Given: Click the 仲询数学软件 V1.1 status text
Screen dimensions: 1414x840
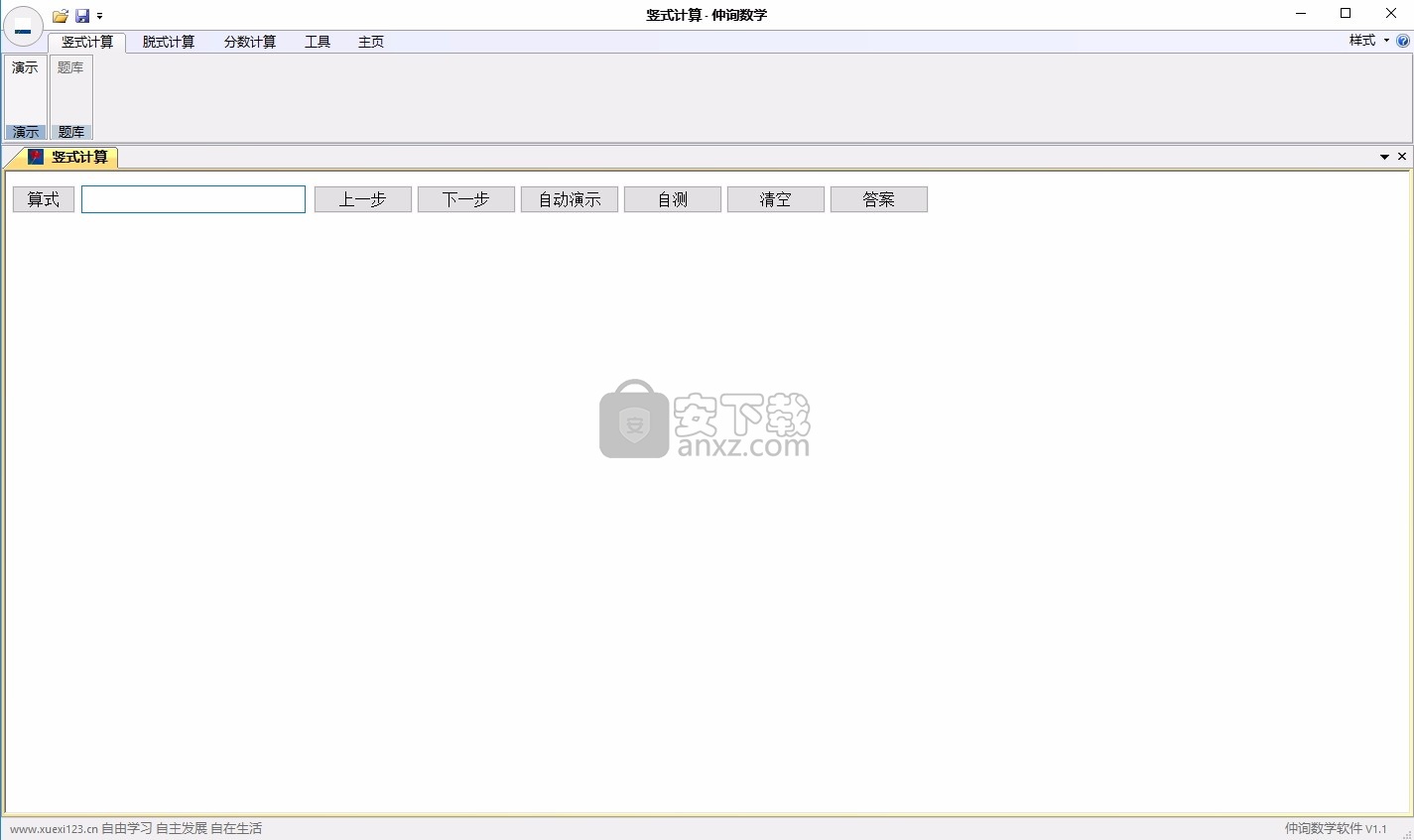Looking at the screenshot, I should (x=1336, y=829).
